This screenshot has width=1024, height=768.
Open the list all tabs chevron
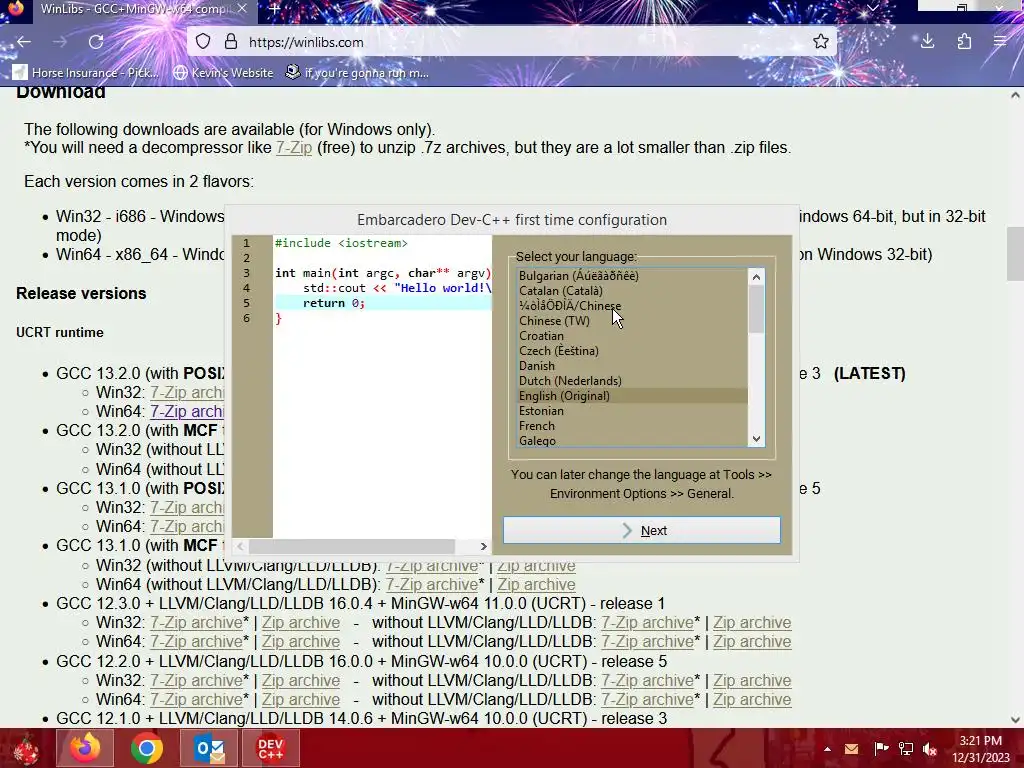click(872, 8)
